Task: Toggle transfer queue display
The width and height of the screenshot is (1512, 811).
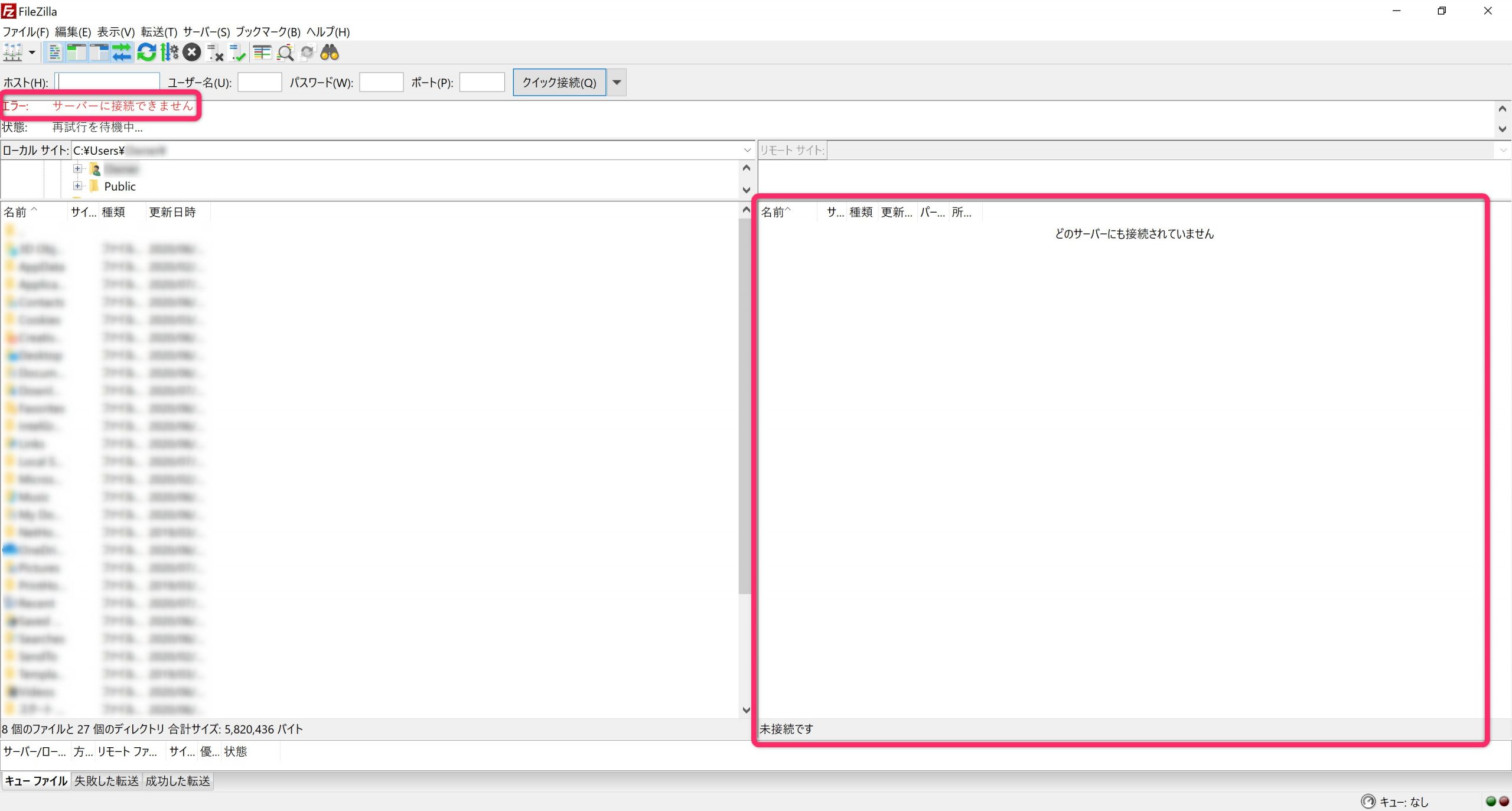Action: pyautogui.click(x=122, y=53)
